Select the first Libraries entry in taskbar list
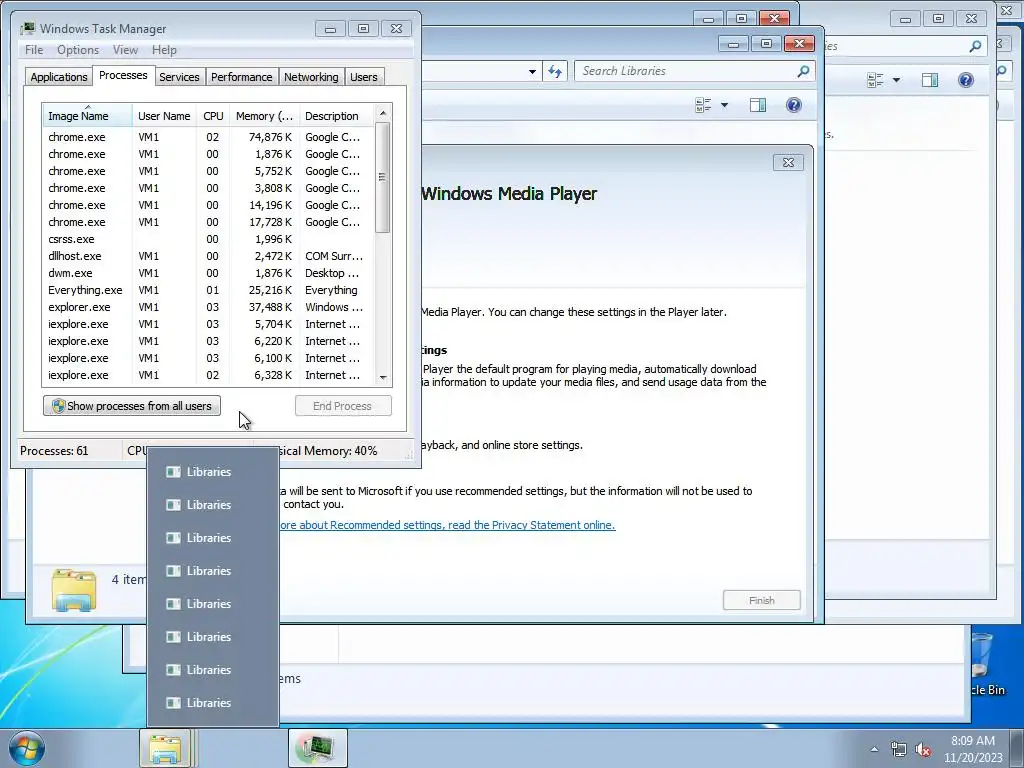 click(213, 472)
